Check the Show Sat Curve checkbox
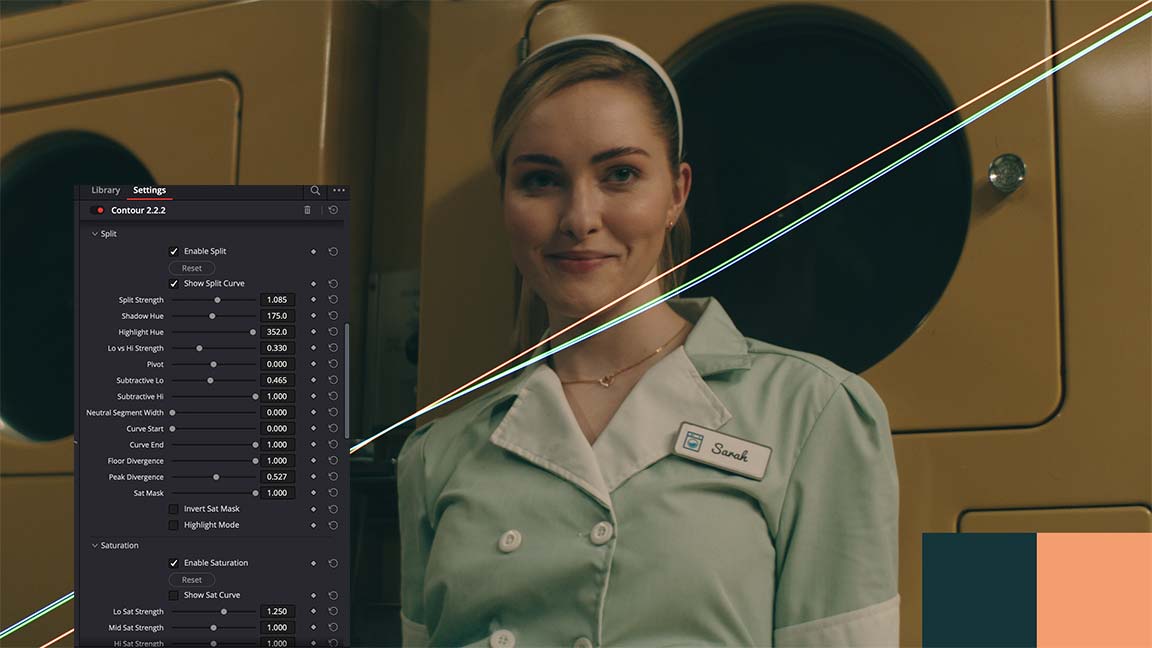Image resolution: width=1152 pixels, height=648 pixels. click(x=174, y=595)
